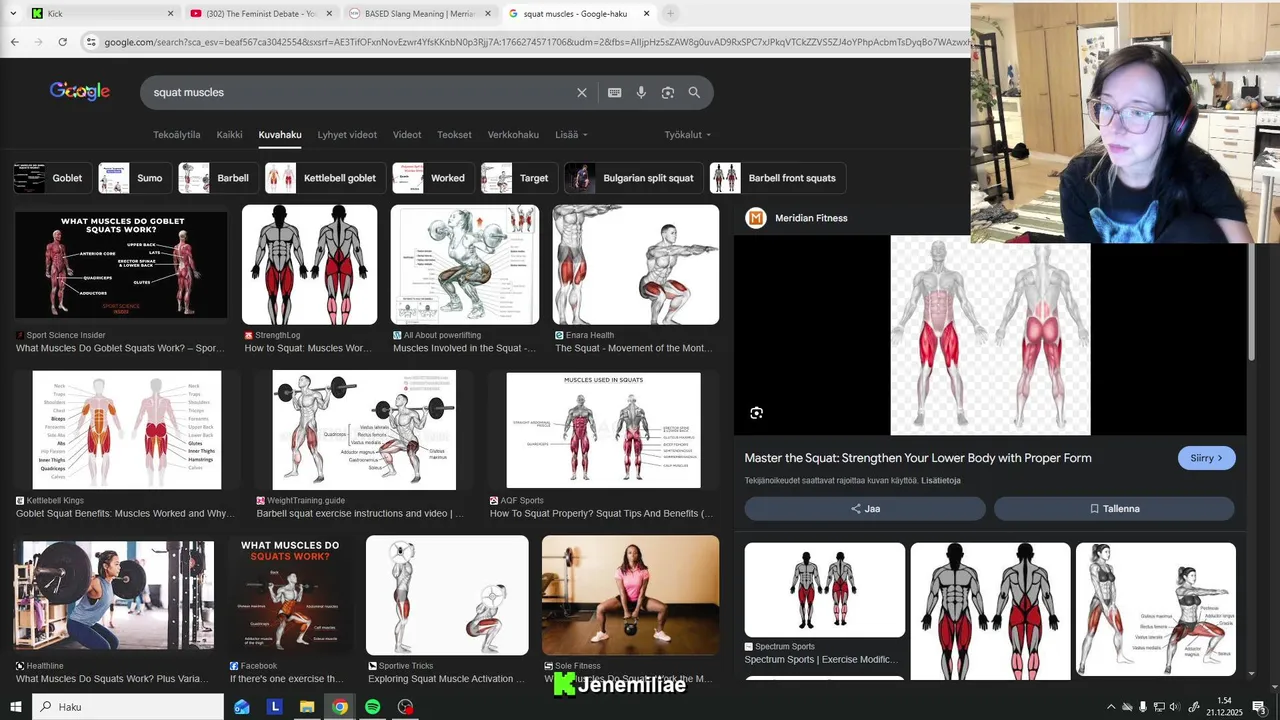Filter images by Bulgarian split squat chip
This screenshot has height=720, width=1280.
(x=634, y=178)
